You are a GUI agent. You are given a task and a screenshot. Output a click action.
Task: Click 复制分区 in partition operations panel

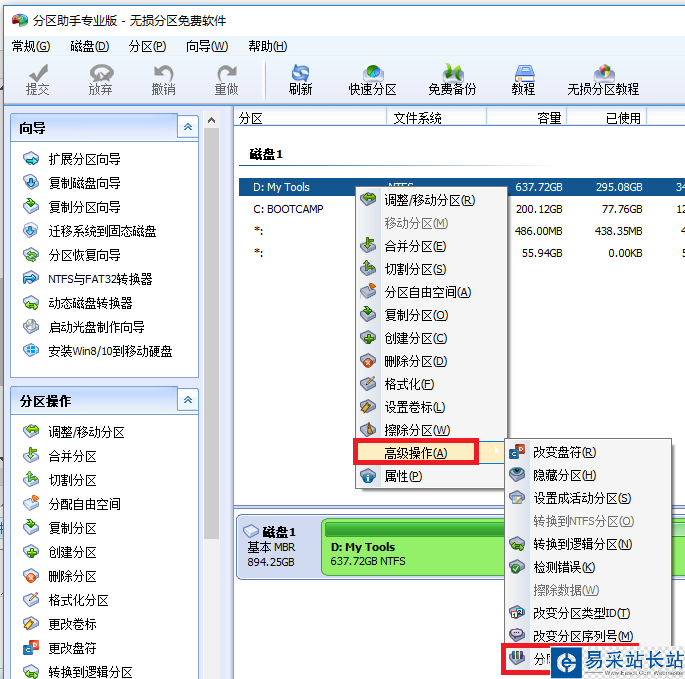point(60,528)
